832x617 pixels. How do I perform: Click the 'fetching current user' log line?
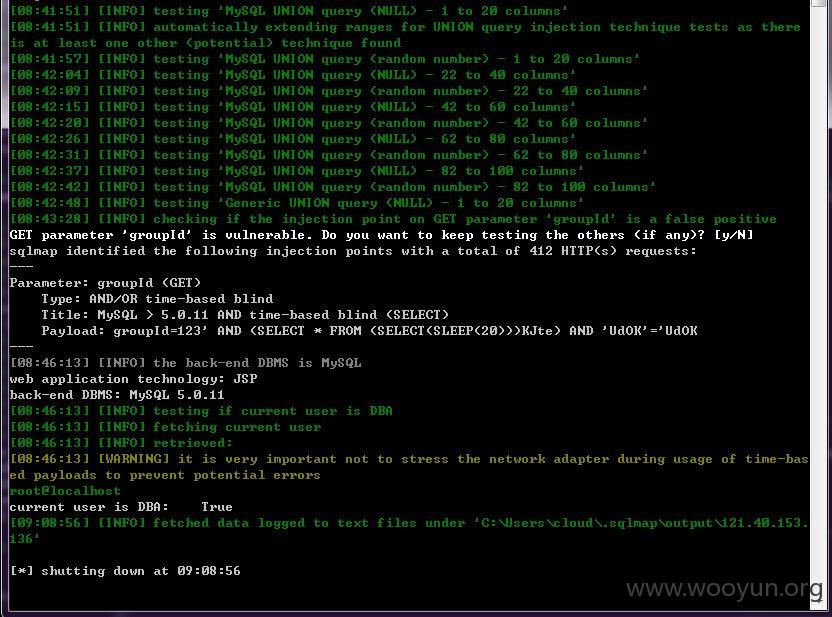(x=165, y=427)
